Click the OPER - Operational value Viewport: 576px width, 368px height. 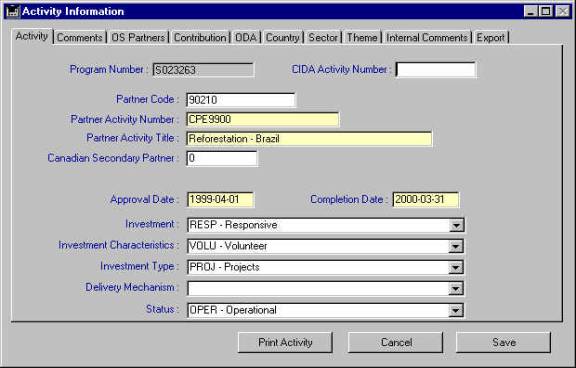pyautogui.click(x=233, y=310)
